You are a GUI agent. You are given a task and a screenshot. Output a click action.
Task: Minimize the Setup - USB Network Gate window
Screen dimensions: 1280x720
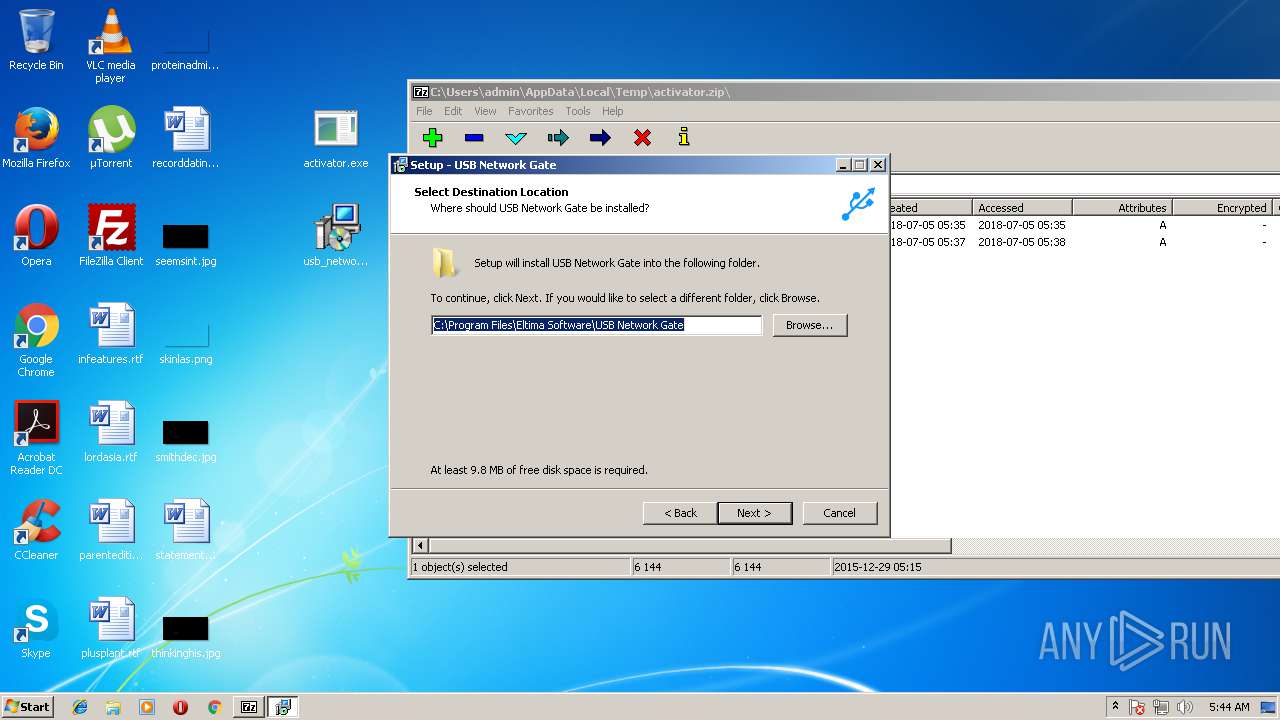[842, 165]
